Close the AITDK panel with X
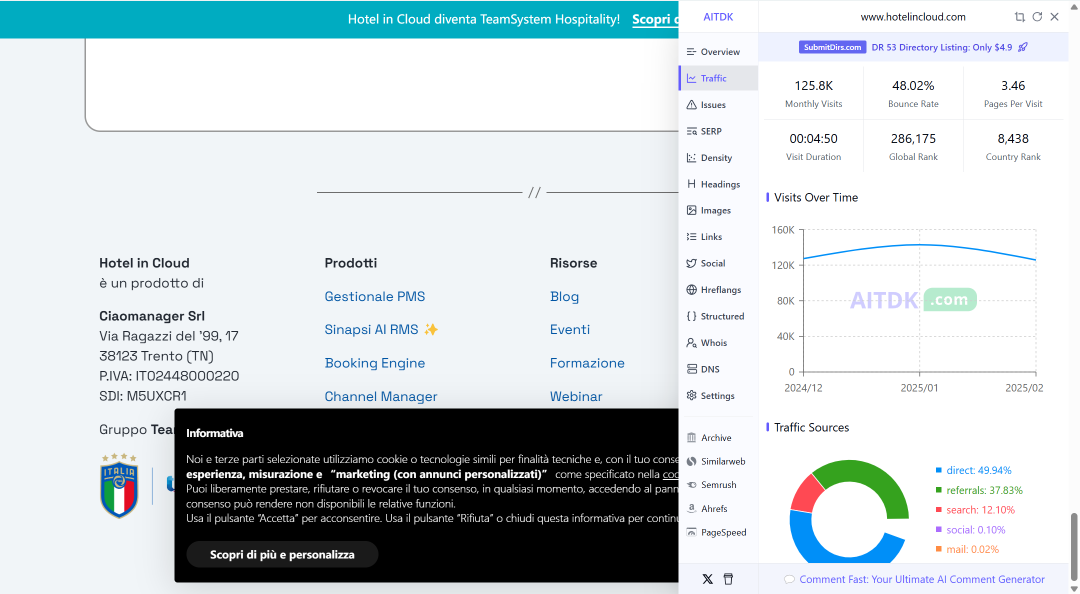The width and height of the screenshot is (1080, 594). click(1055, 17)
